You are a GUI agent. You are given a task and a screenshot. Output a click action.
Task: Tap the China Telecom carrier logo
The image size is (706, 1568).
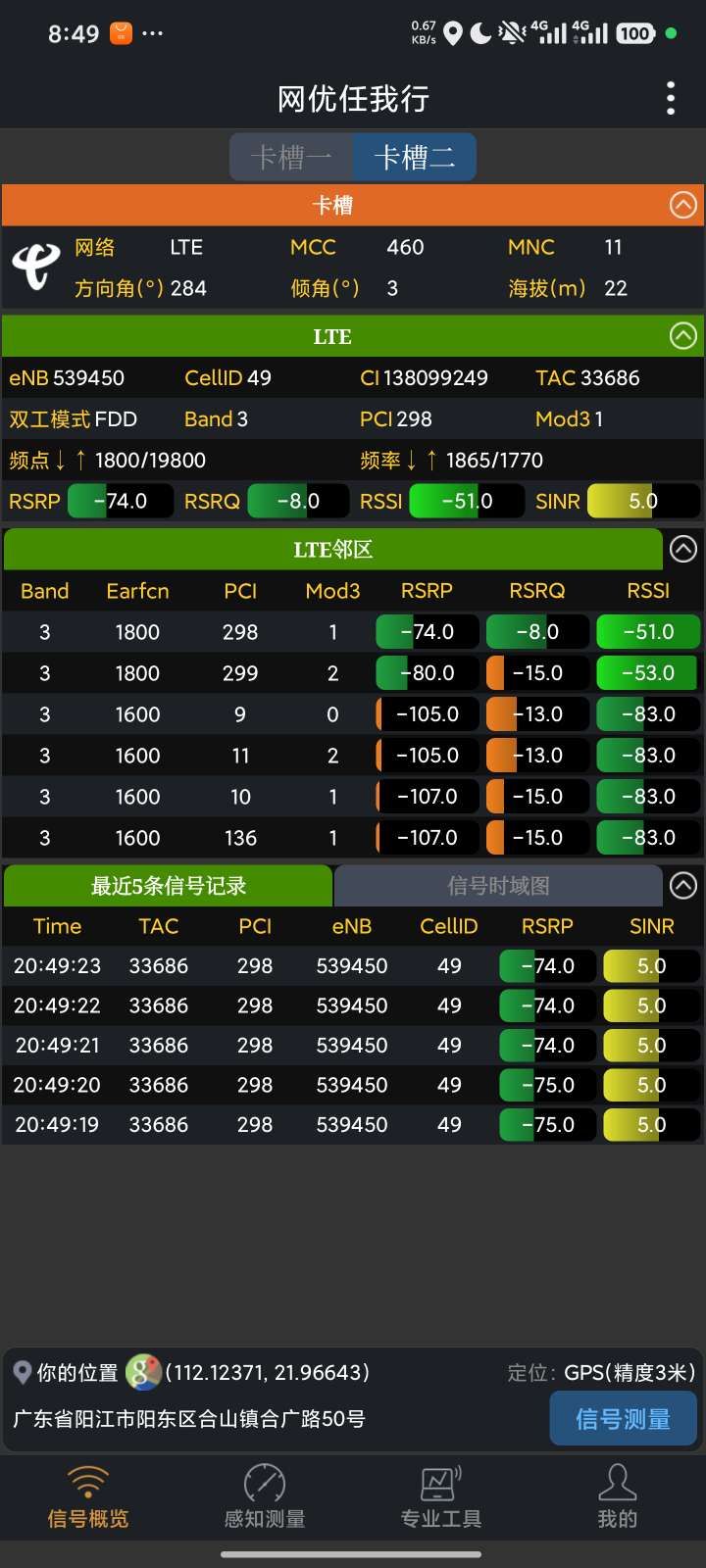pos(36,267)
